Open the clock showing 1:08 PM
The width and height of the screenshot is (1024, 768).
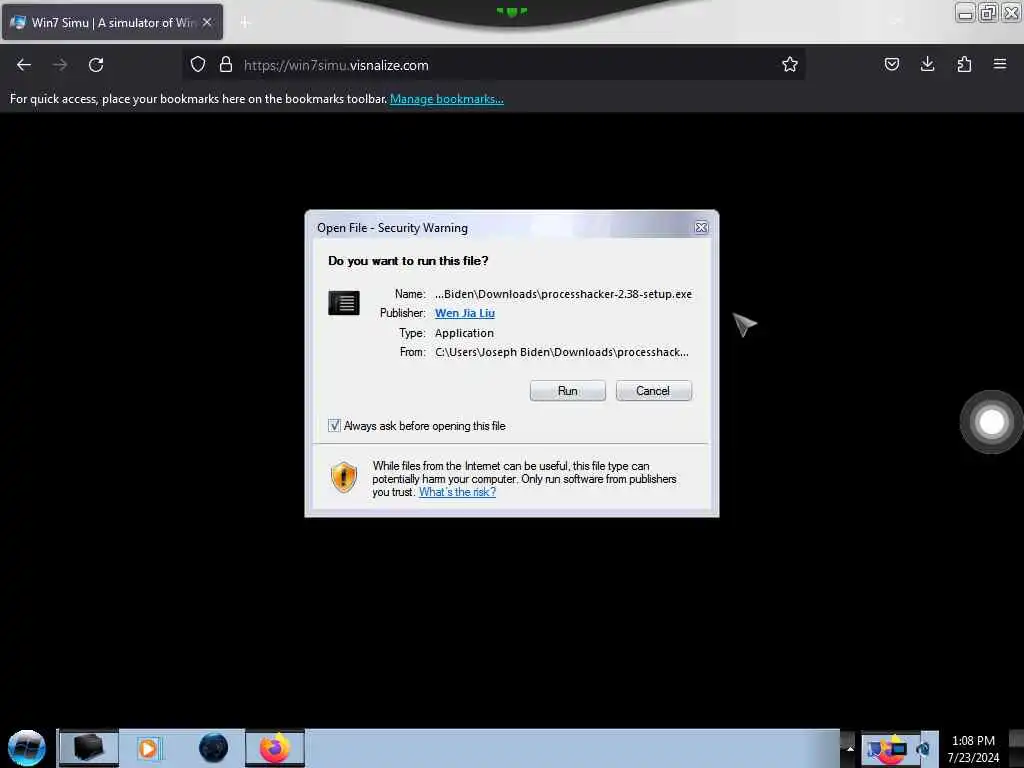973,748
